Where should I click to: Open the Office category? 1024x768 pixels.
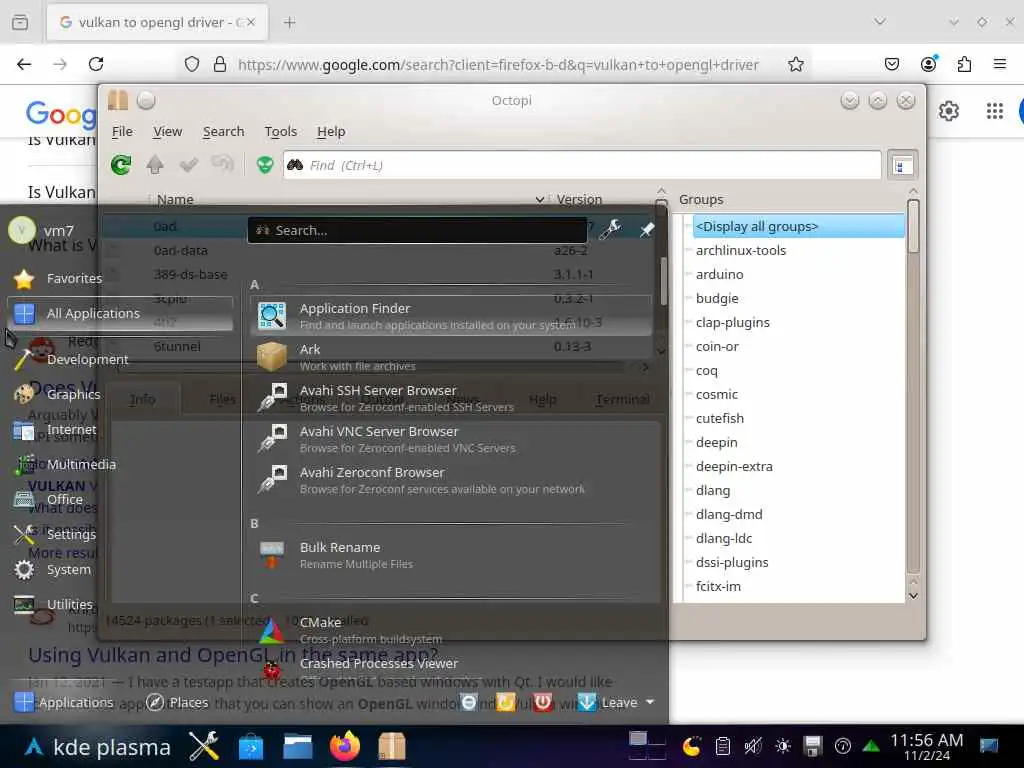coord(121,499)
